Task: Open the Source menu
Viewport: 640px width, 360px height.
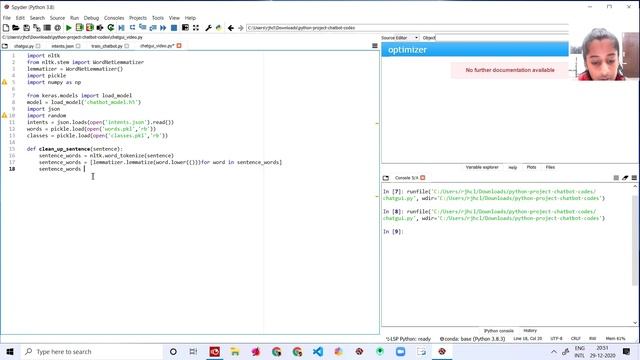Action: click(57, 18)
